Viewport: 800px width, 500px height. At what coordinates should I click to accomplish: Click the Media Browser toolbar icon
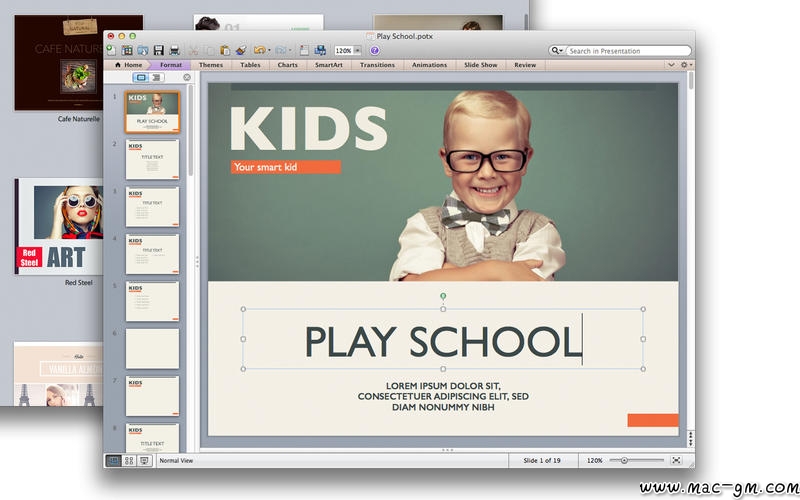coord(320,50)
